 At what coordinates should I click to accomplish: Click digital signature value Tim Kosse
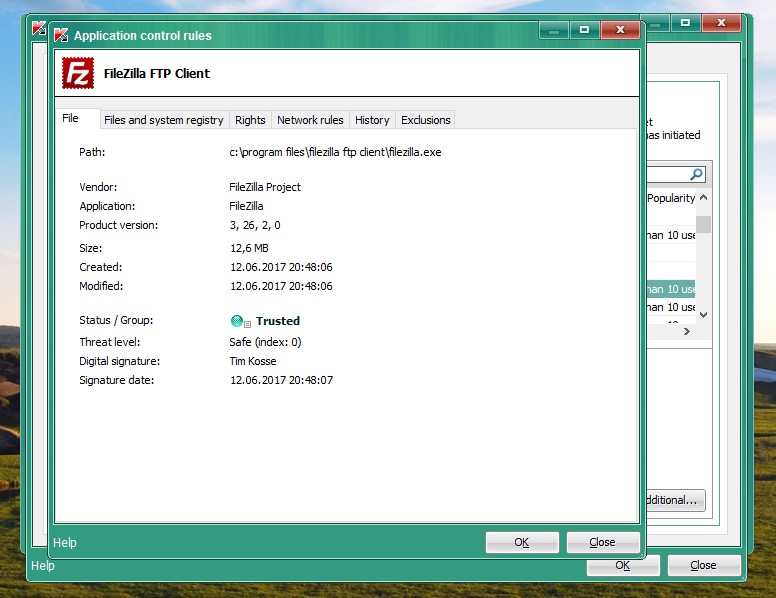(x=253, y=361)
